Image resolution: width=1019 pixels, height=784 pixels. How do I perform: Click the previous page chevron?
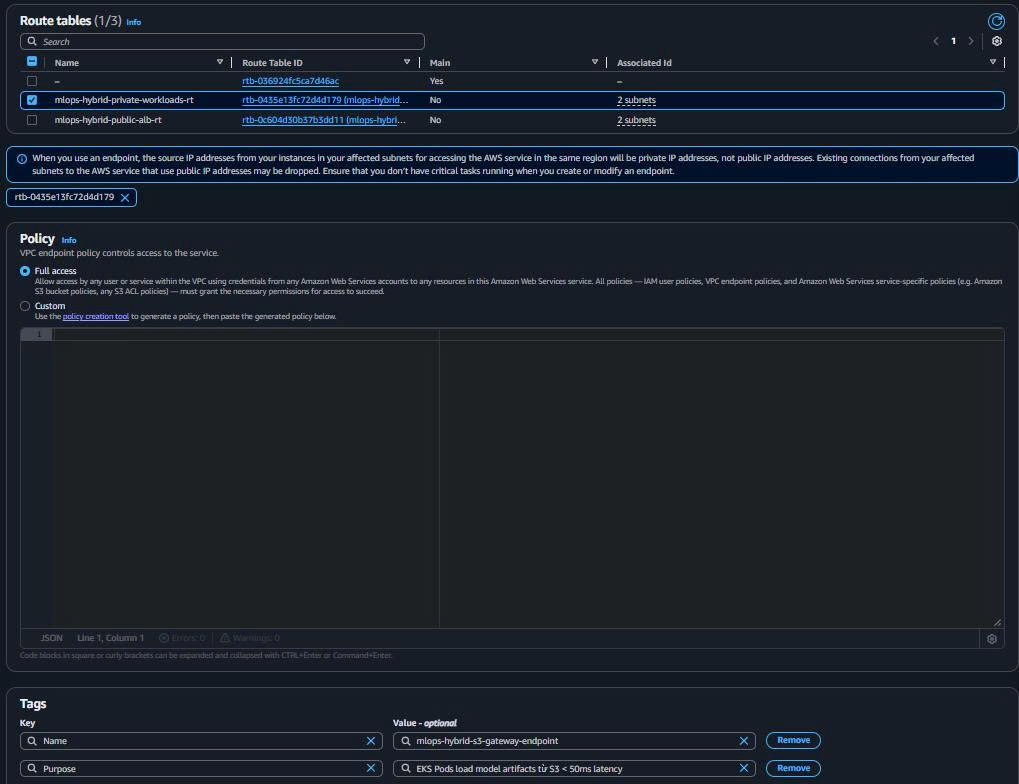[x=935, y=42]
